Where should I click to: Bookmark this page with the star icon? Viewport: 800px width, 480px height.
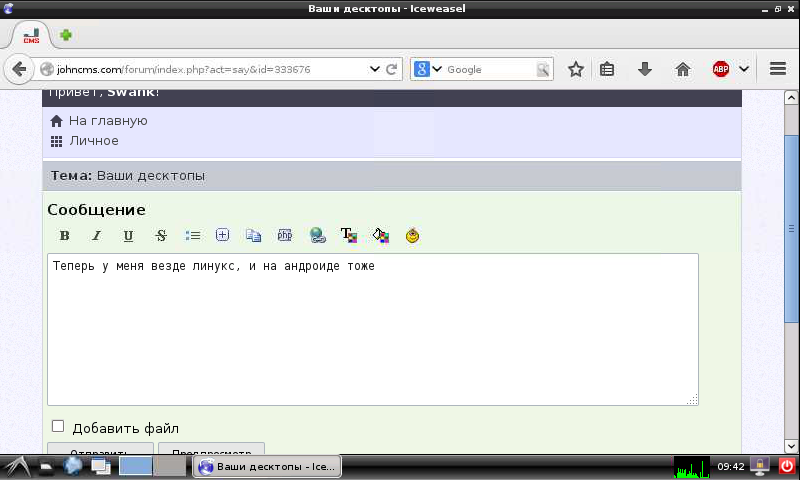576,69
